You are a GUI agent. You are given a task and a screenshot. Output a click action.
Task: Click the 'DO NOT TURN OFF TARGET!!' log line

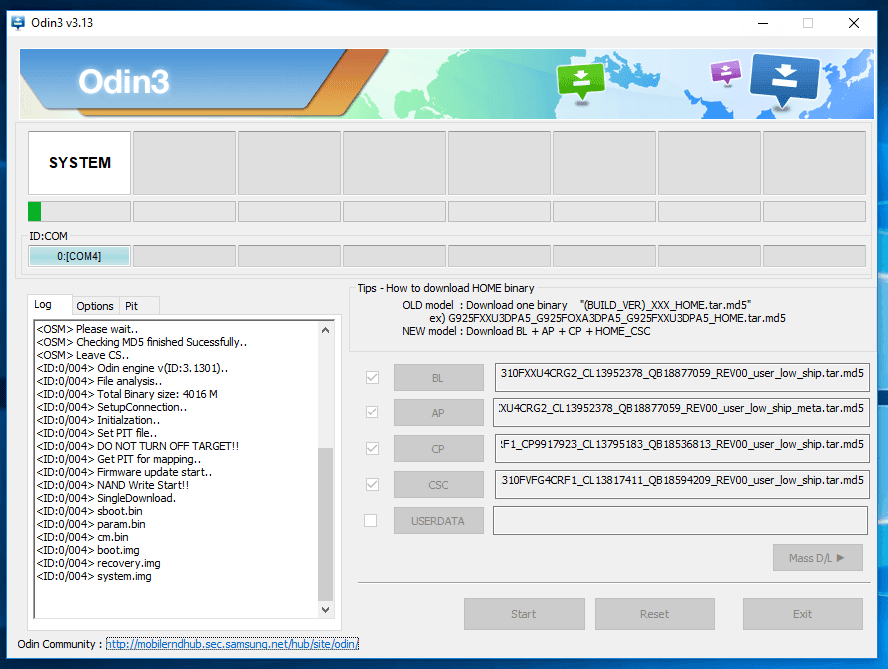point(138,446)
